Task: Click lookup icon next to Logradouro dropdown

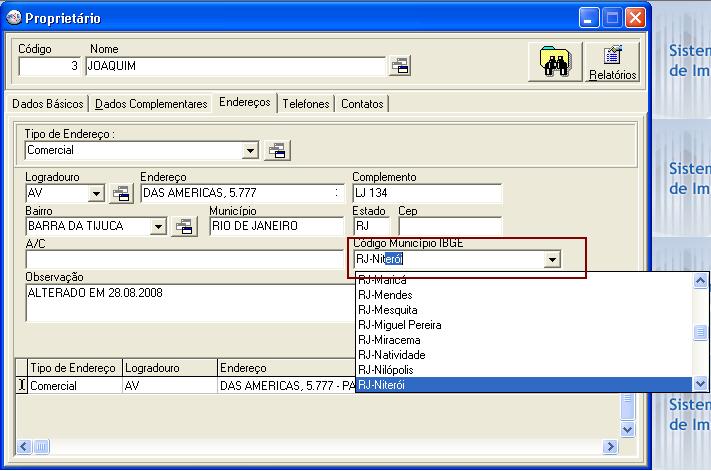Action: (121, 193)
